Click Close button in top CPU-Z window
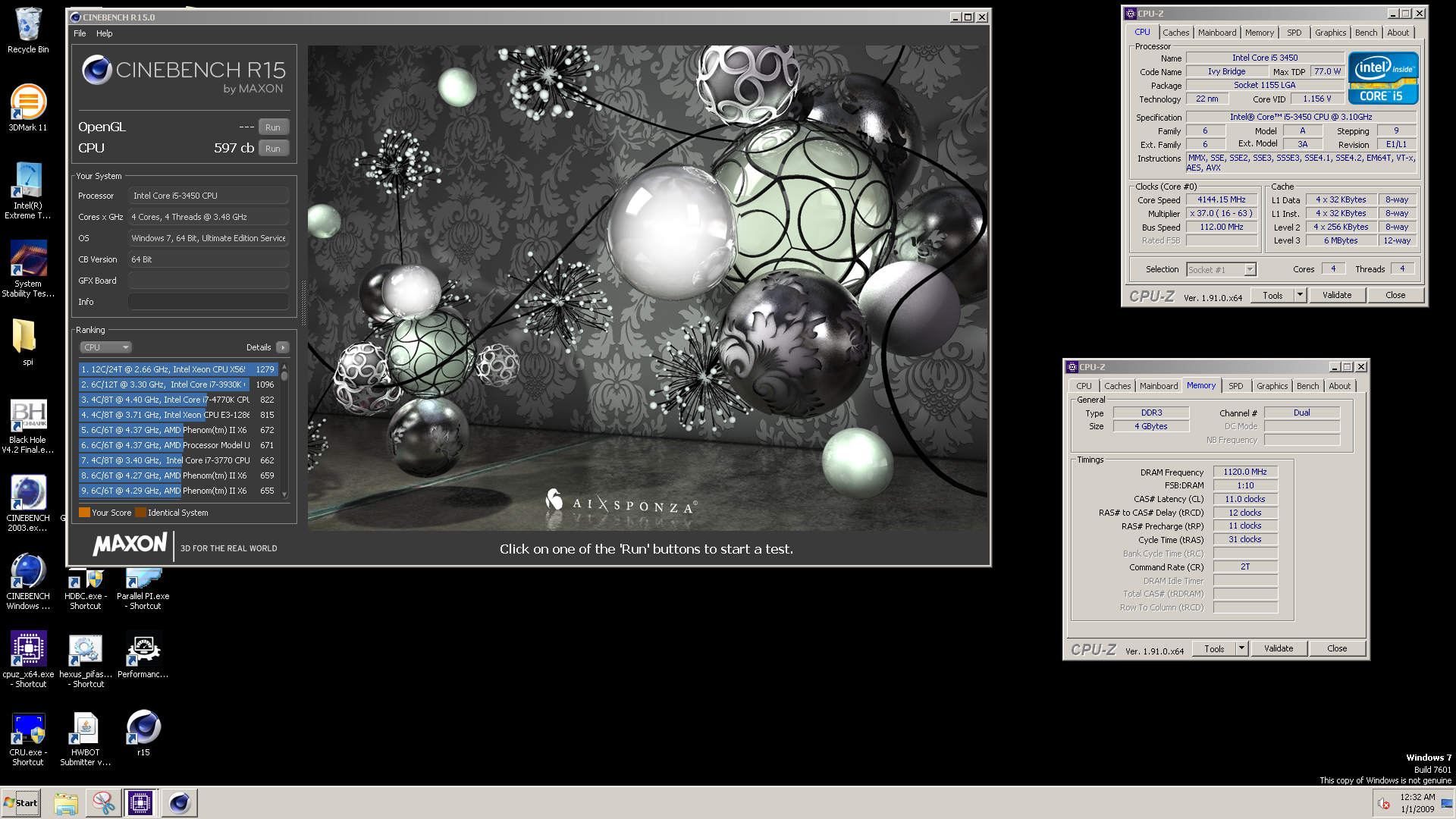This screenshot has width=1456, height=819. tap(1395, 296)
